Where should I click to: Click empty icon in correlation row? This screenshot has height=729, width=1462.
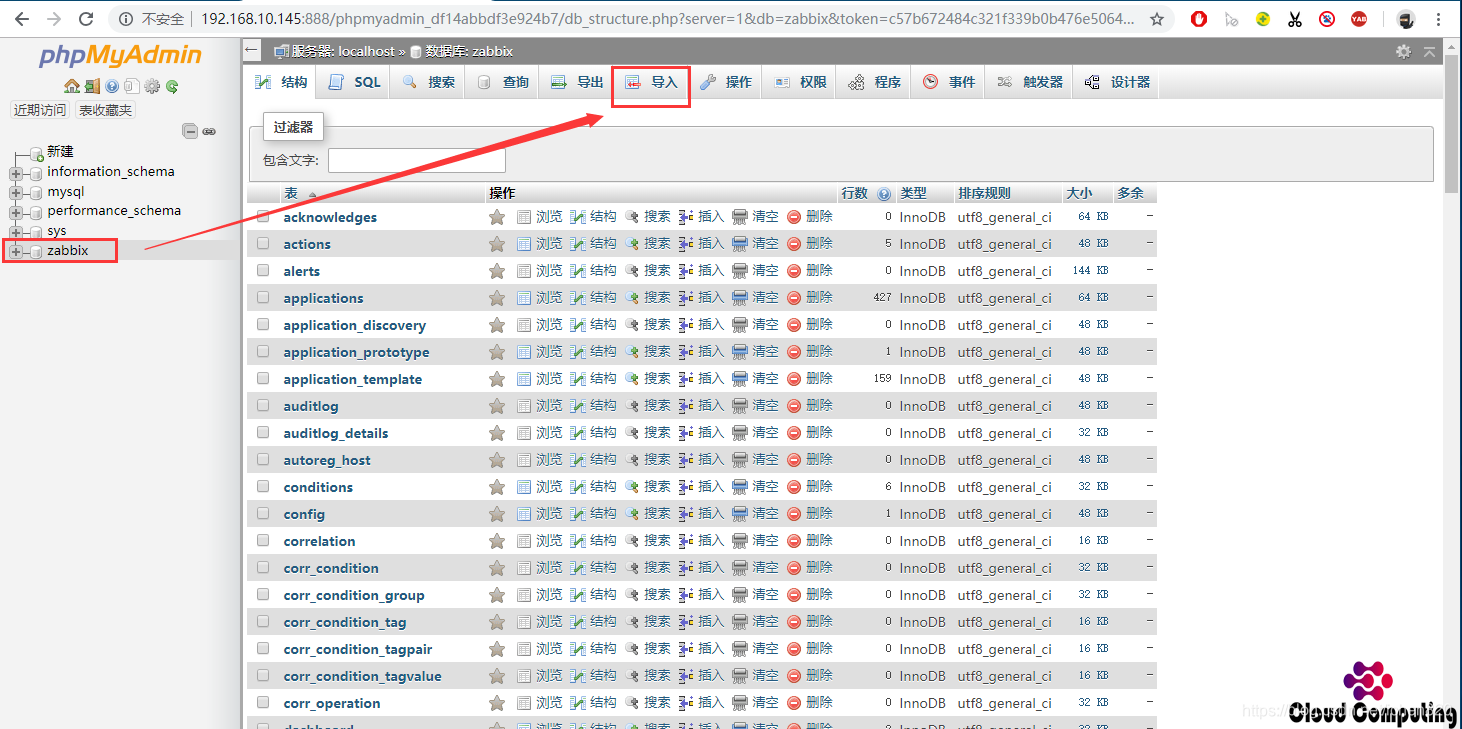(740, 541)
